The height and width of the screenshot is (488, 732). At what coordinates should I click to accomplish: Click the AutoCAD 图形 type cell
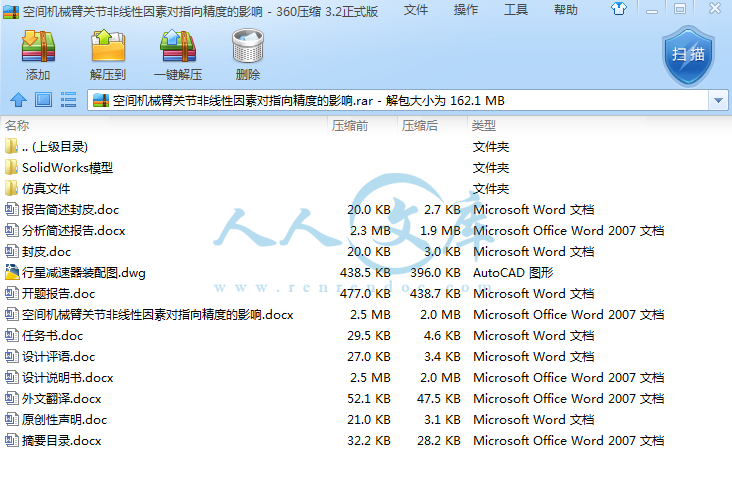[x=513, y=273]
